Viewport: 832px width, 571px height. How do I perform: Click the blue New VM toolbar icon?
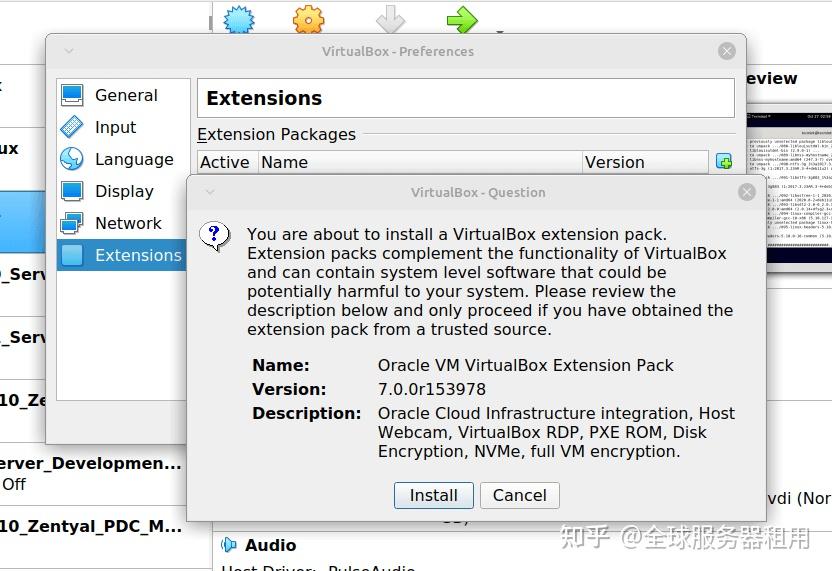point(239,19)
